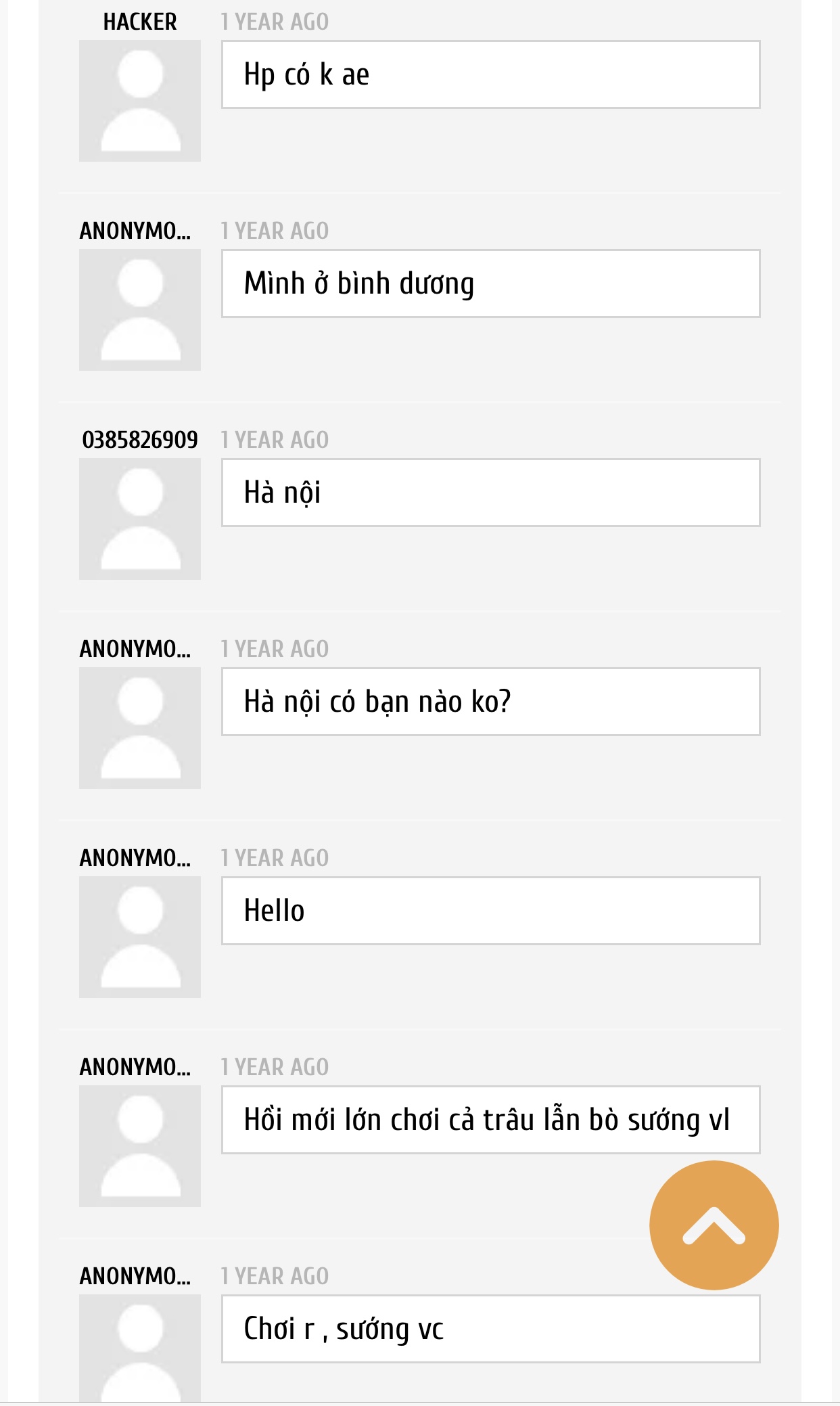Select comment 'Hà nội có bạn nào ko?'

click(491, 702)
